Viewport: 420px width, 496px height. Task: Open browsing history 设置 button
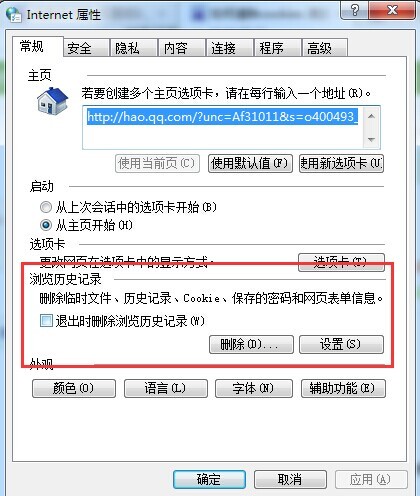pyautogui.click(x=341, y=344)
